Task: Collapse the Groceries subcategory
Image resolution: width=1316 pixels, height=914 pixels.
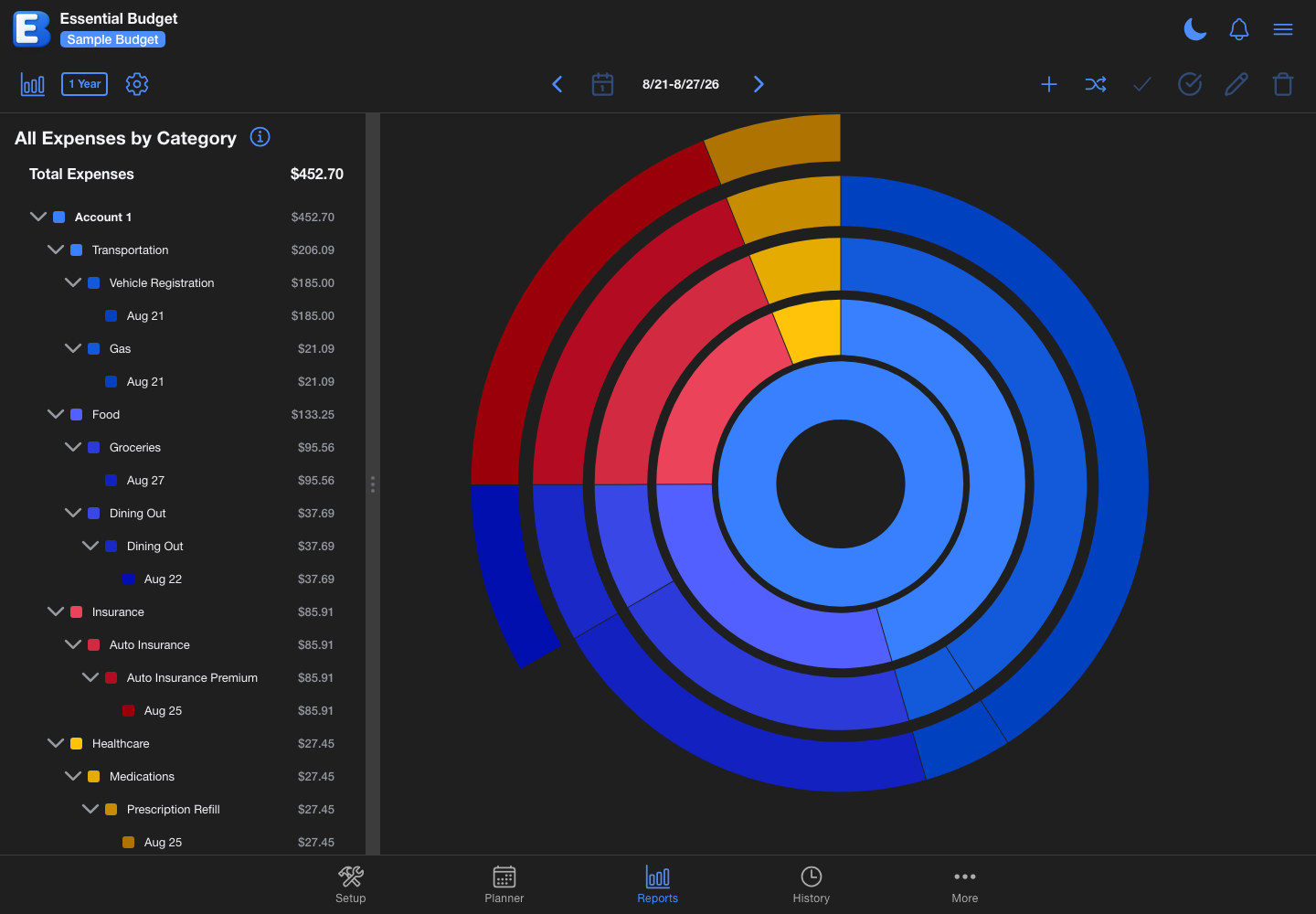Action: pyautogui.click(x=73, y=447)
